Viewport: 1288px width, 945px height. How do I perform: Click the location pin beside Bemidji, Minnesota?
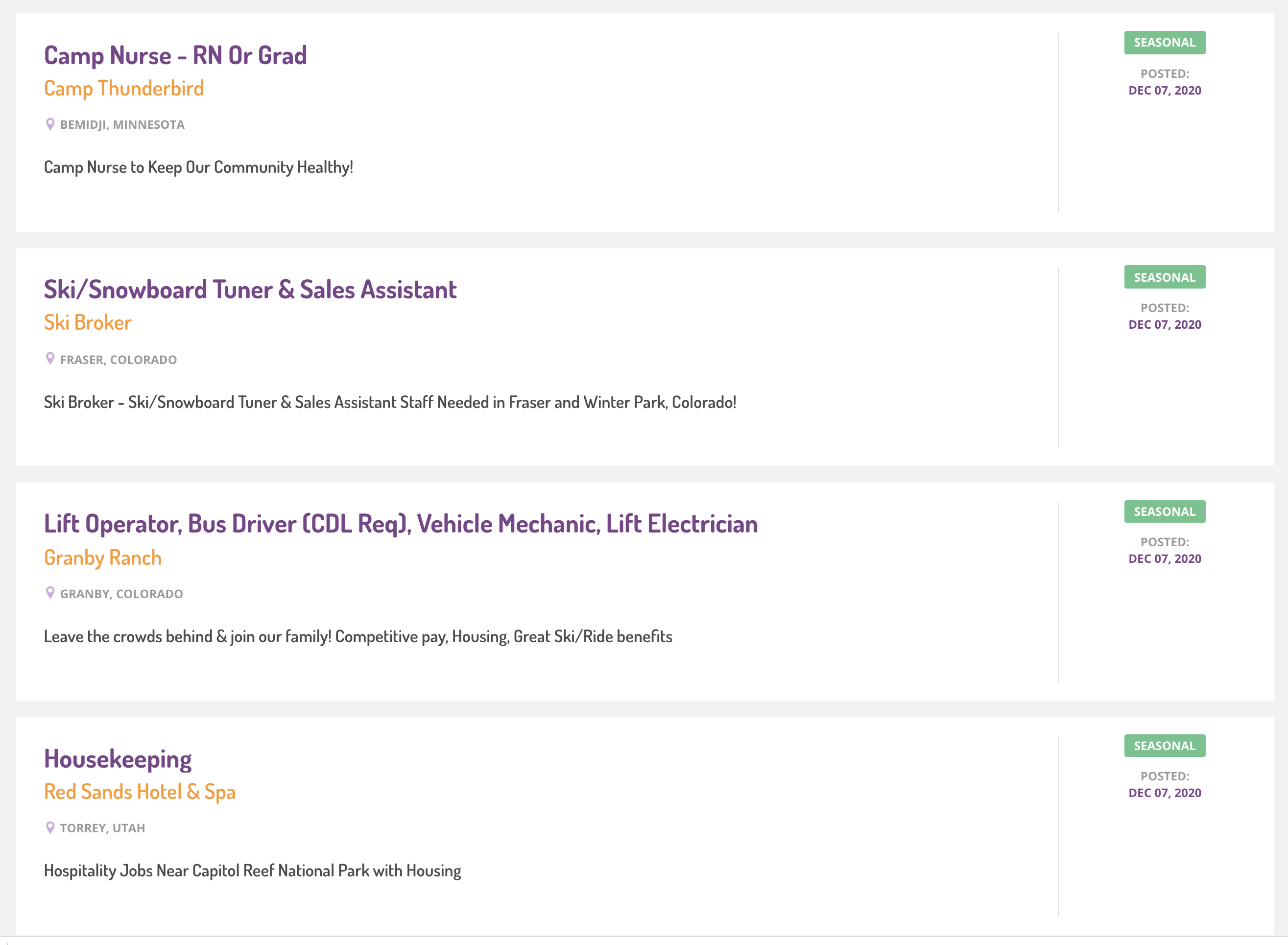(x=50, y=124)
